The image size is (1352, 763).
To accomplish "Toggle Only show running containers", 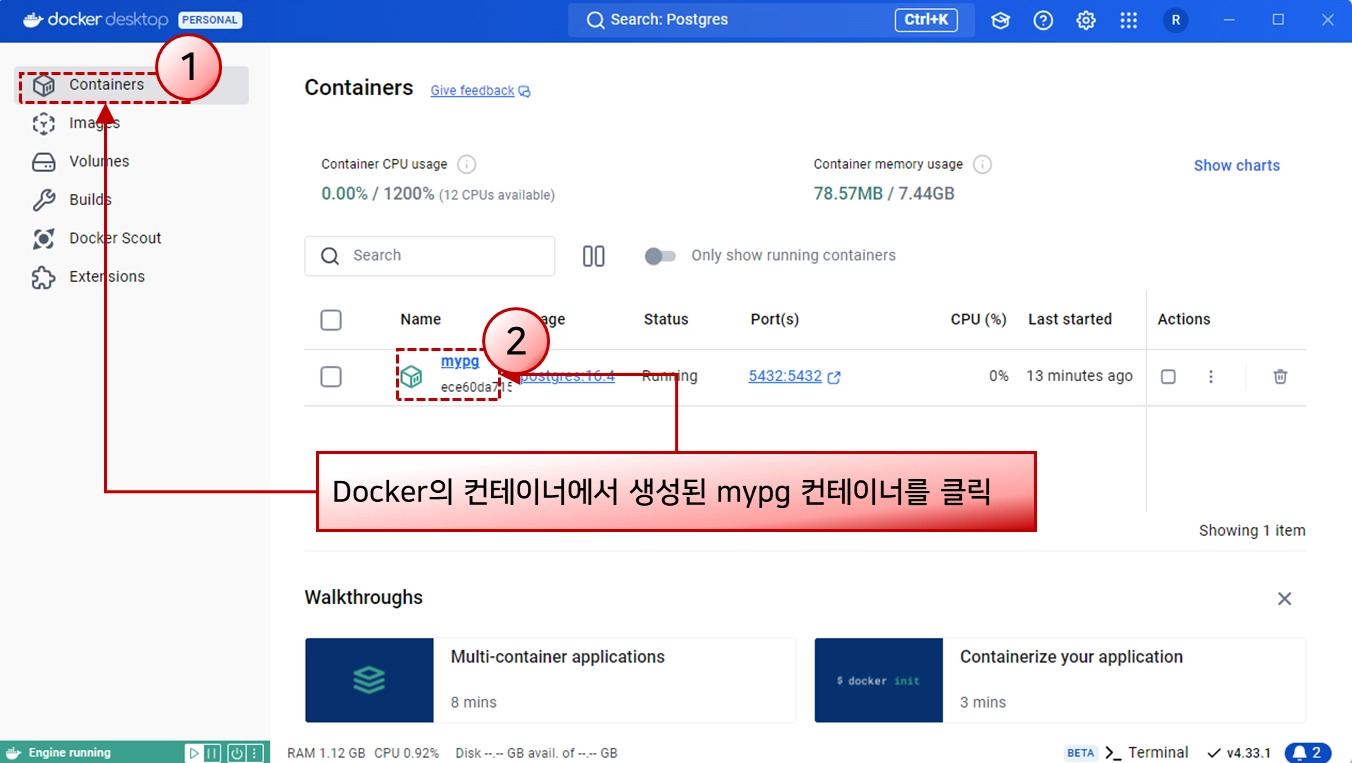I will (x=660, y=256).
